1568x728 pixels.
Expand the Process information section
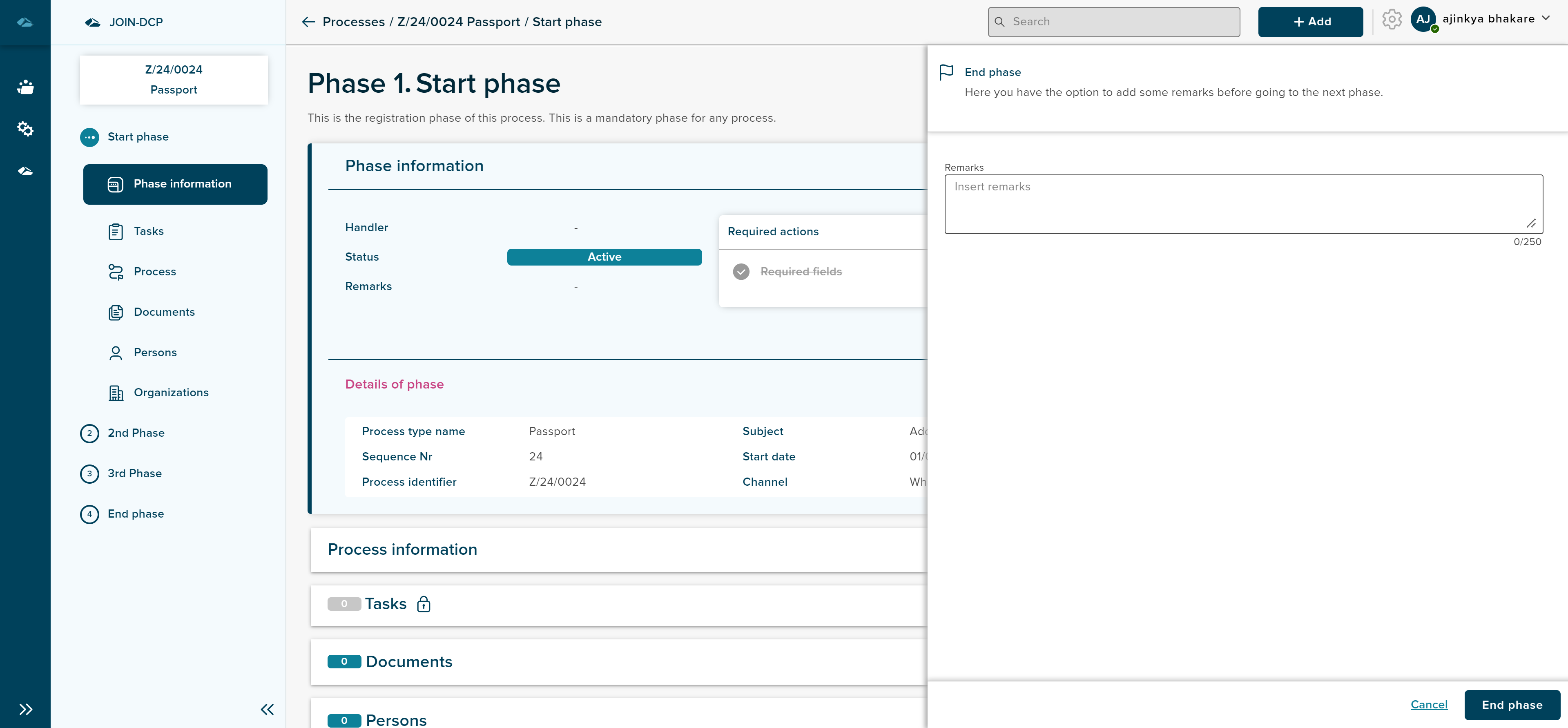(x=402, y=549)
